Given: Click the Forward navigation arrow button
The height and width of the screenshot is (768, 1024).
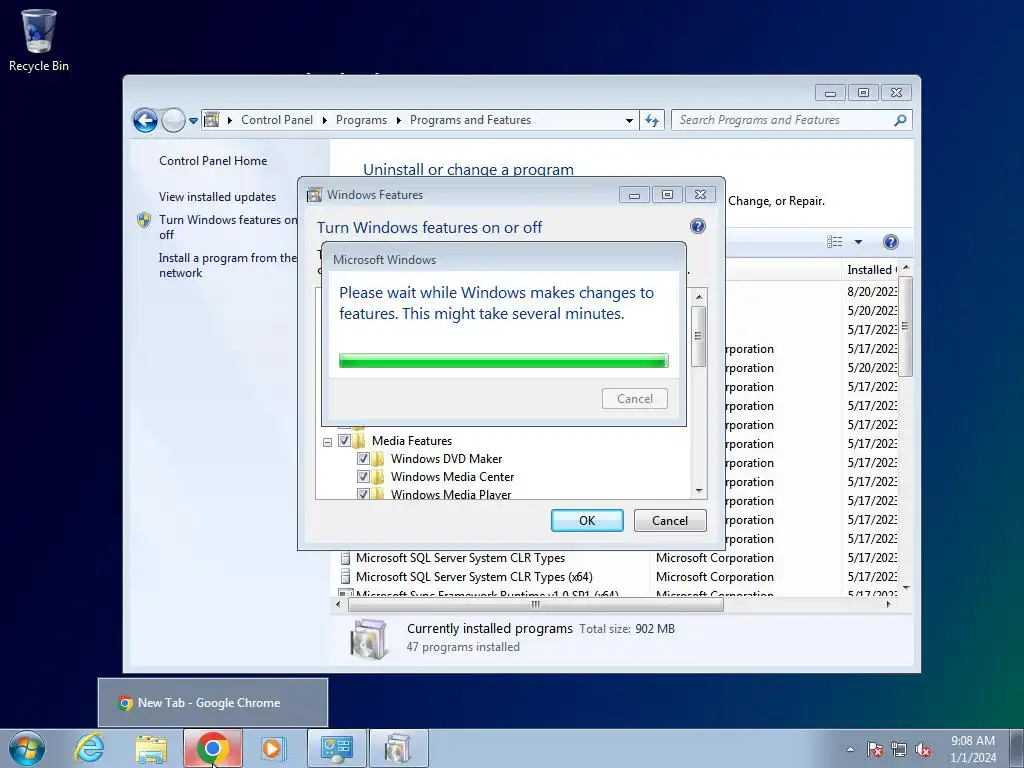Looking at the screenshot, I should [x=173, y=120].
